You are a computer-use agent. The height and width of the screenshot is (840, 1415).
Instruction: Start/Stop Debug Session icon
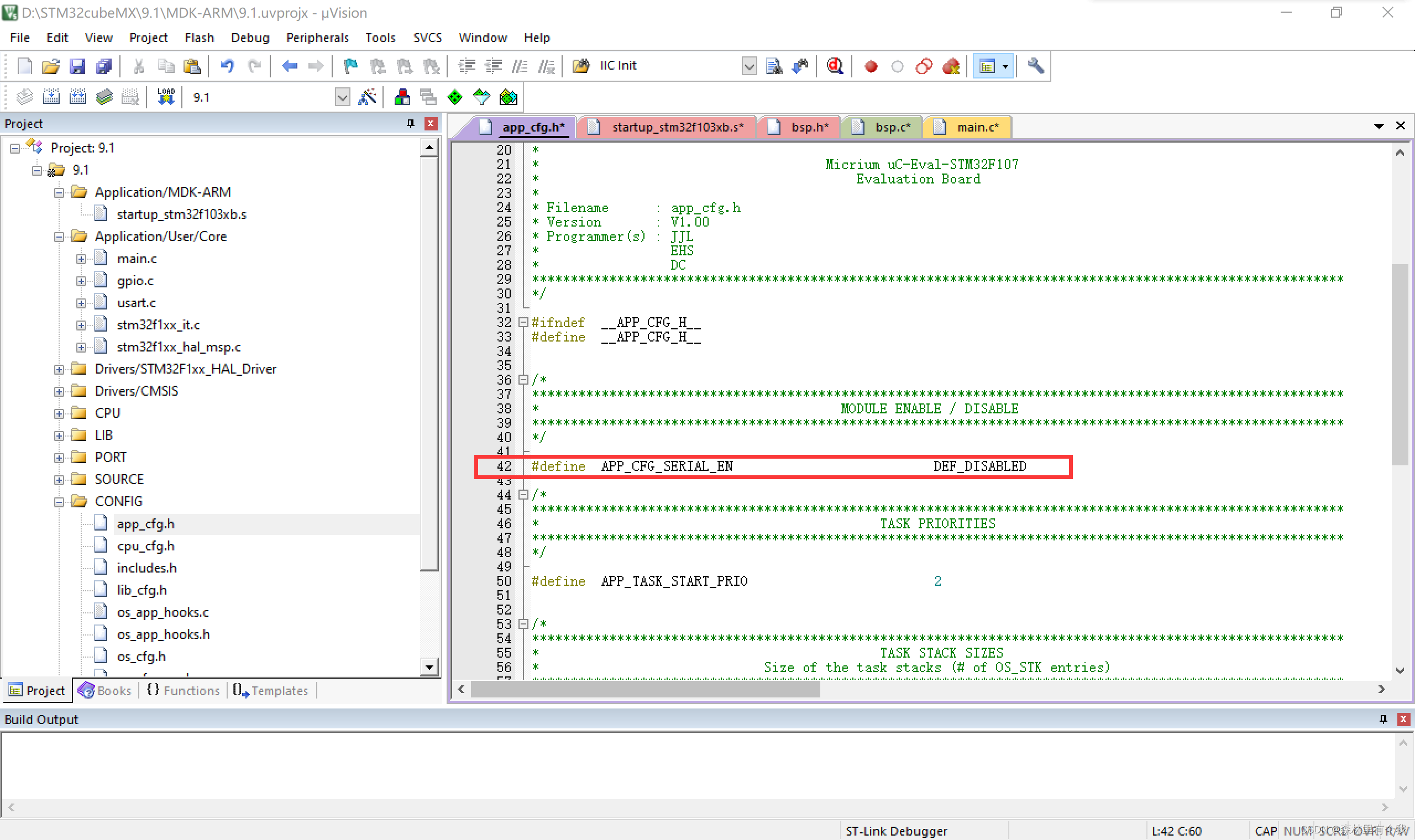835,66
